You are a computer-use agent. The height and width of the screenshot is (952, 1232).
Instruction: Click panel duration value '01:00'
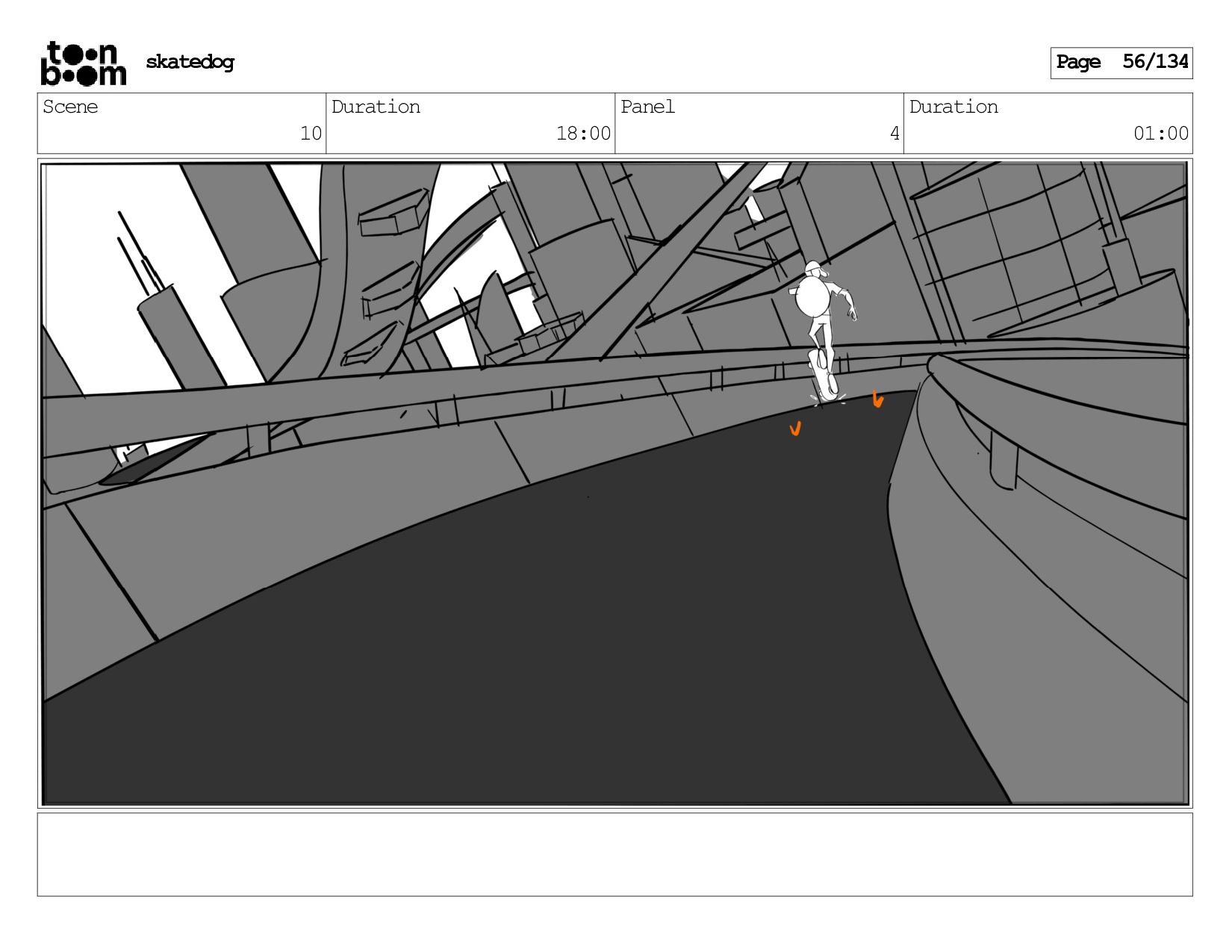click(1161, 134)
